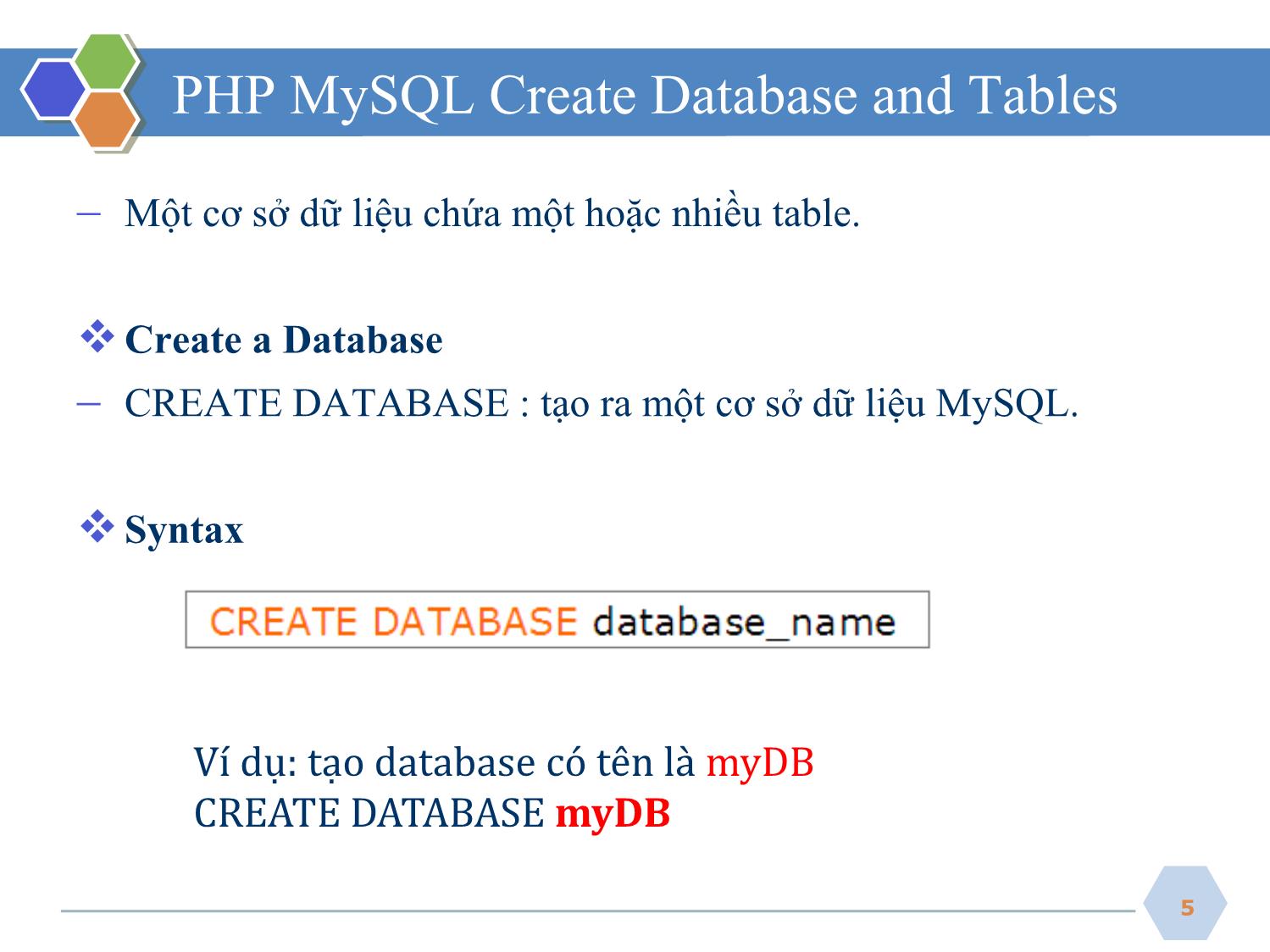Viewport: 1270px width, 952px height.
Task: Click the diamond bullet beside "Create a Database"
Action: 97,337
